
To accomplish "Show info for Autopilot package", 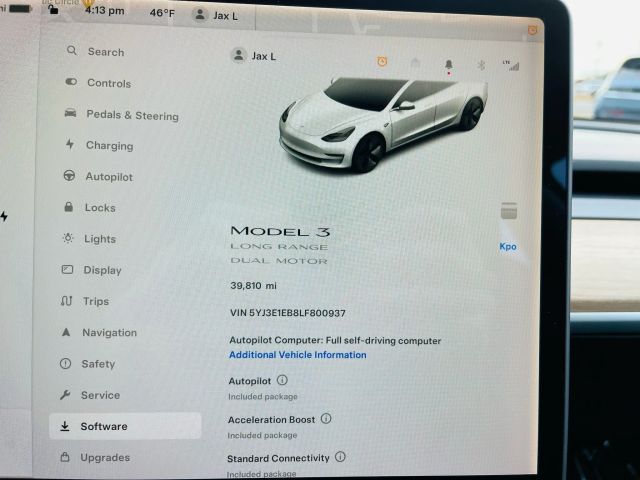I will coord(282,380).
